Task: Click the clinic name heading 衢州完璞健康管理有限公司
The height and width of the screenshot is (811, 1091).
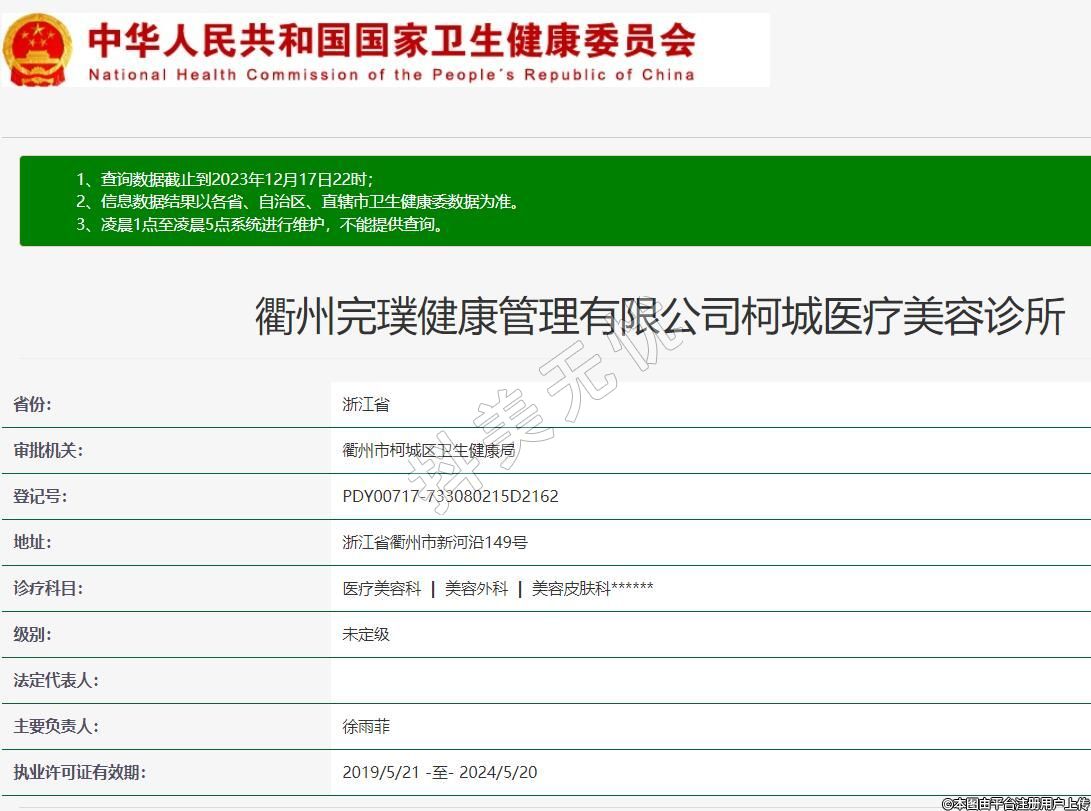Action: [660, 317]
